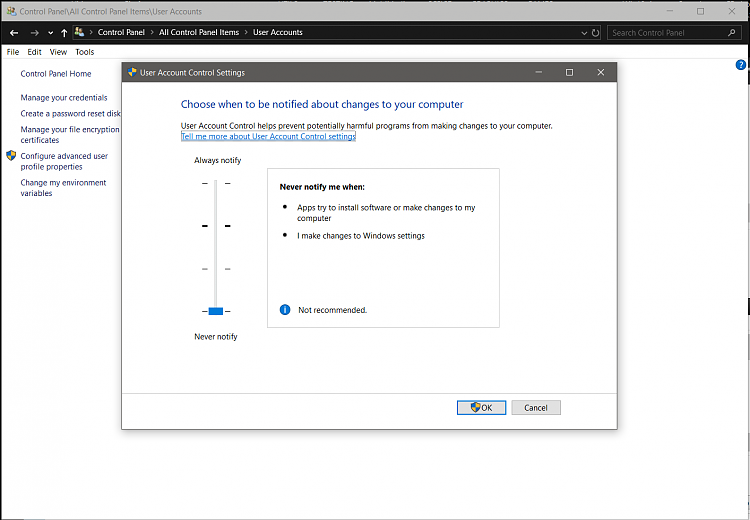Click shield icon beside Configure advanced user profile
The width and height of the screenshot is (750, 520).
click(11, 155)
